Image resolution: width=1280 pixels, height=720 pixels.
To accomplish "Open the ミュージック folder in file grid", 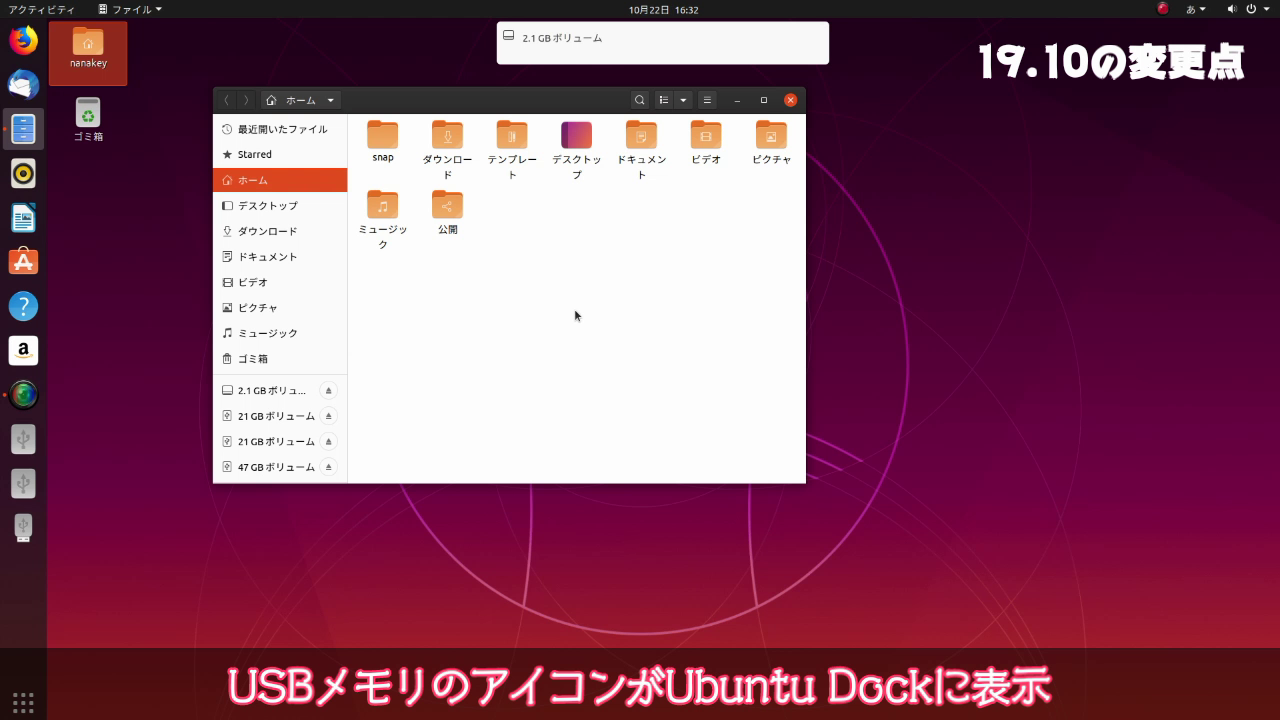I will click(382, 220).
